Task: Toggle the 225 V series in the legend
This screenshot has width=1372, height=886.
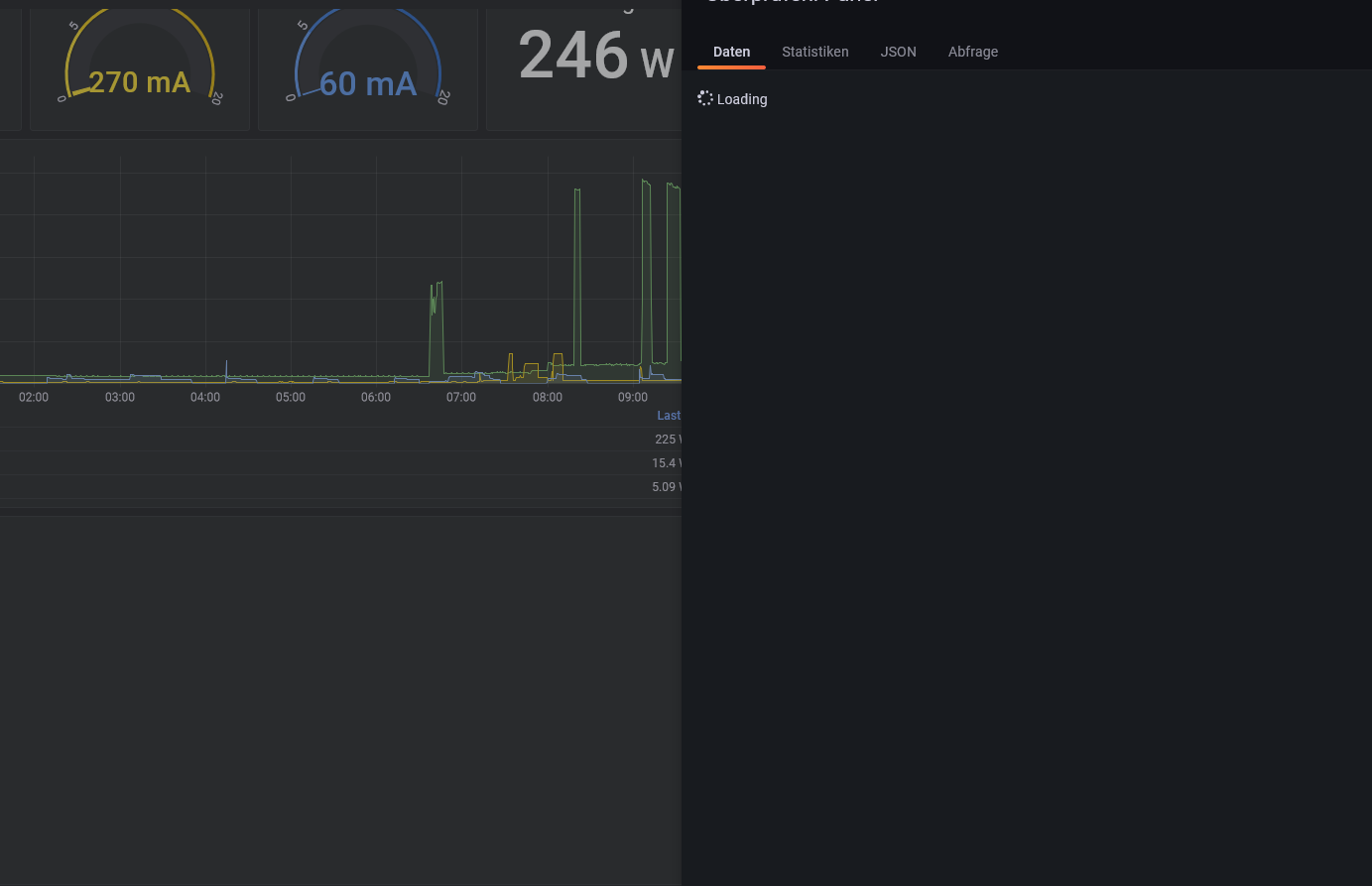Action: tap(667, 439)
